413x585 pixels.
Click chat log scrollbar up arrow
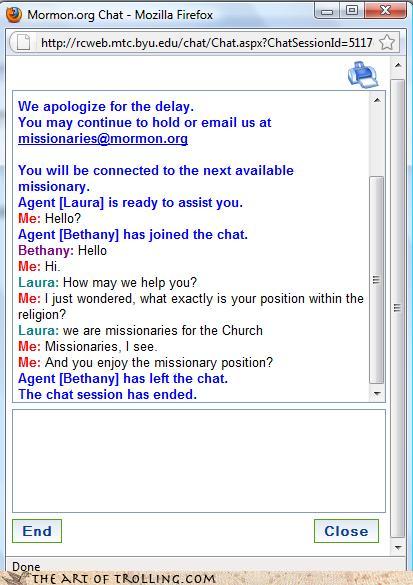pos(377,100)
